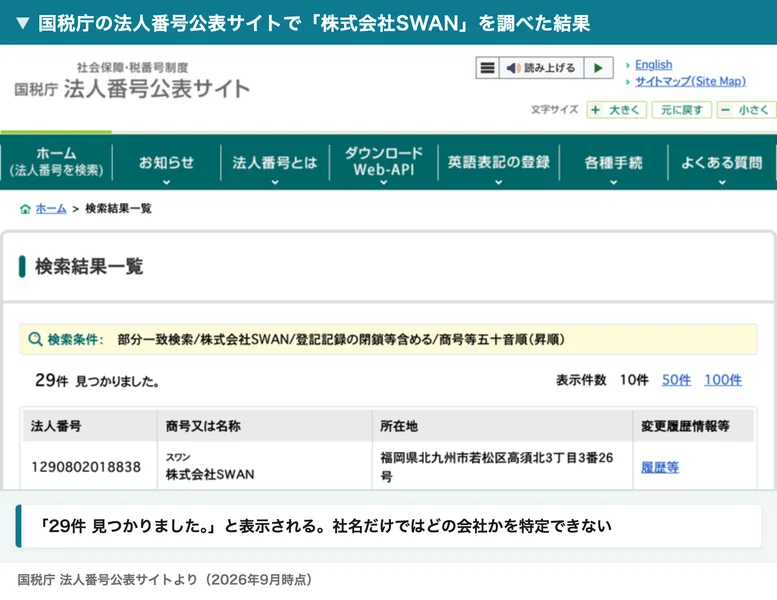Viewport: 777px width, 600px height.
Task: Click the 検索条件 magnifier icon
Action: click(35, 339)
